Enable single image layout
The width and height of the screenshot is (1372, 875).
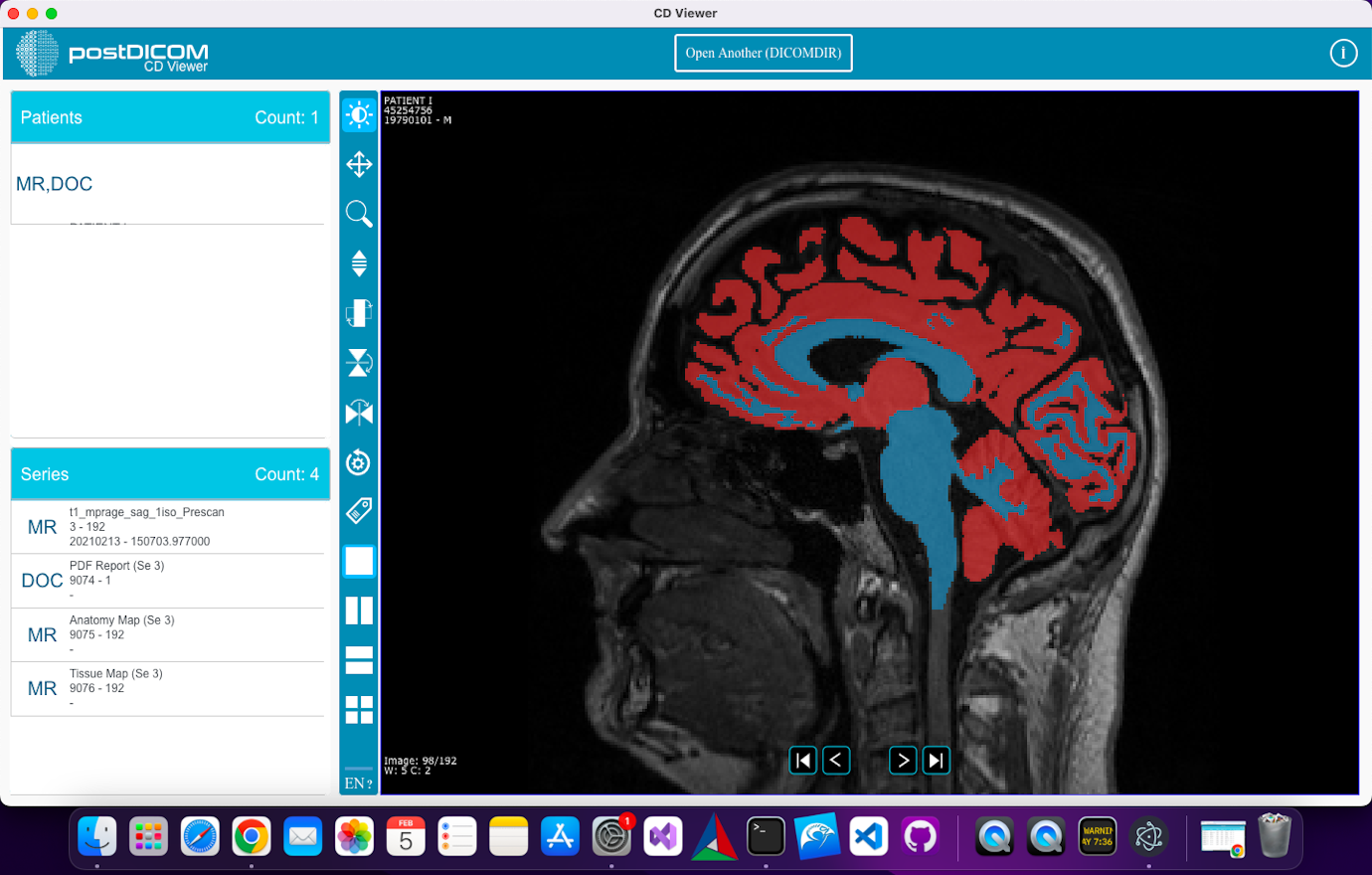coord(358,561)
